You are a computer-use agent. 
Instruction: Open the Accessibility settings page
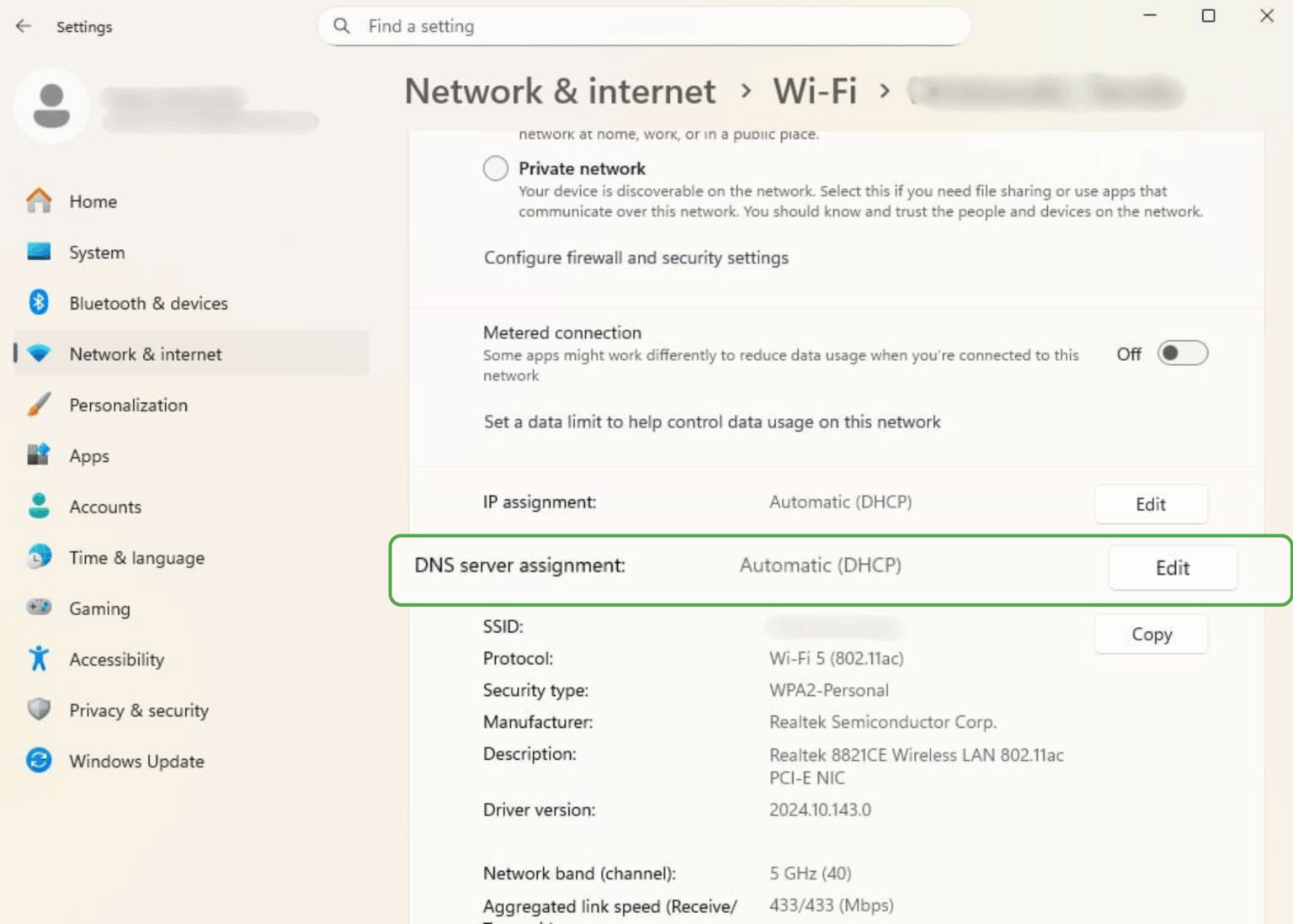pyautogui.click(x=193, y=659)
